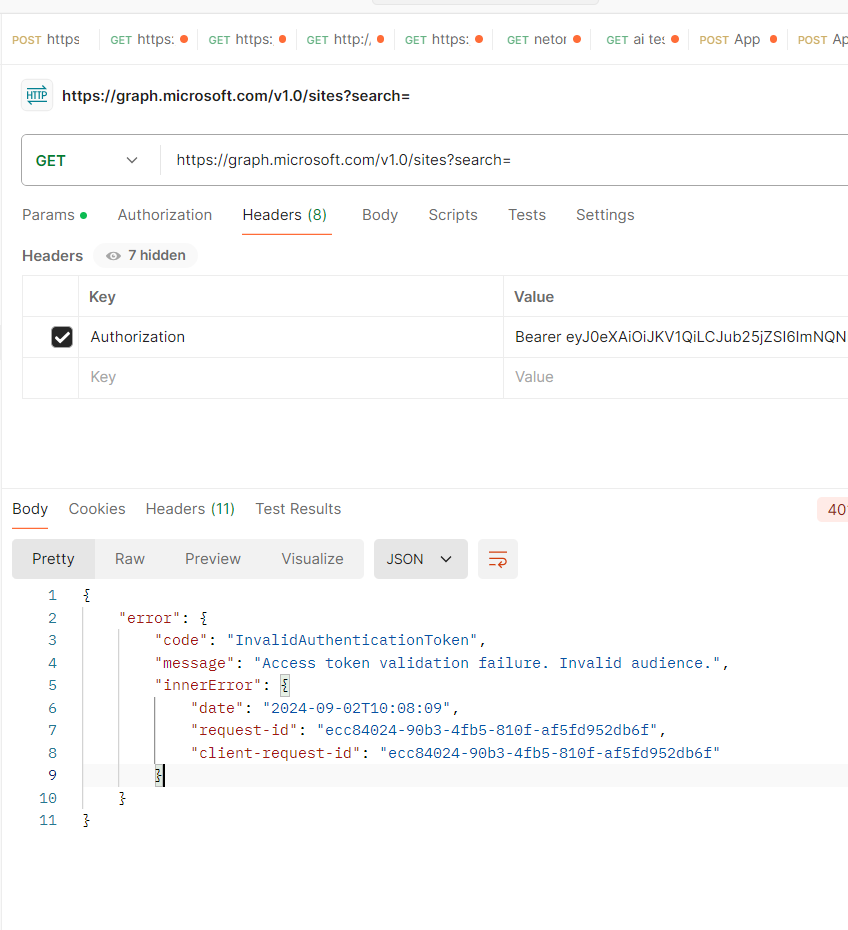The width and height of the screenshot is (848, 930).
Task: Uncheck the Authorization header checkbox
Action: click(62, 337)
